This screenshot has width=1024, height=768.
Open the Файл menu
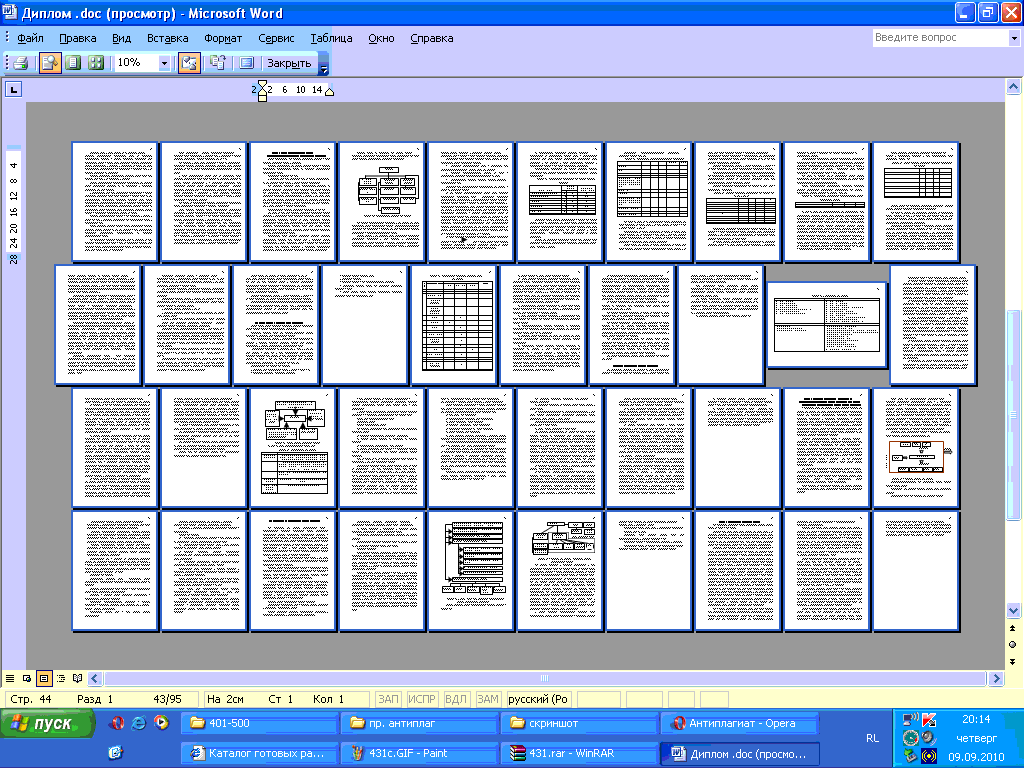(30, 38)
